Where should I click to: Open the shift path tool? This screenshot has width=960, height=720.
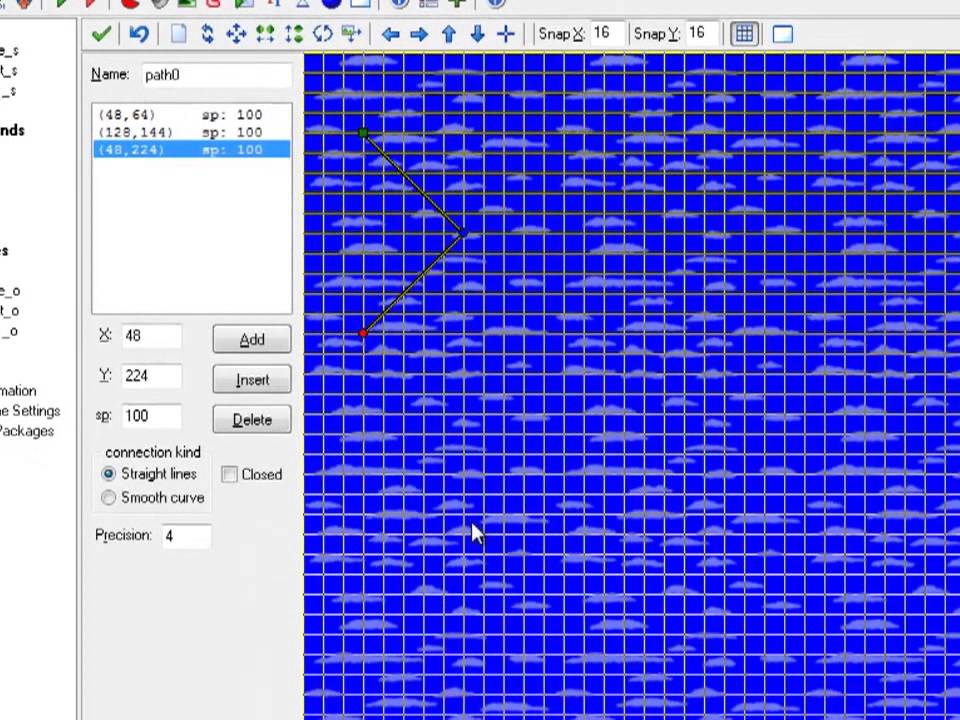tap(236, 33)
